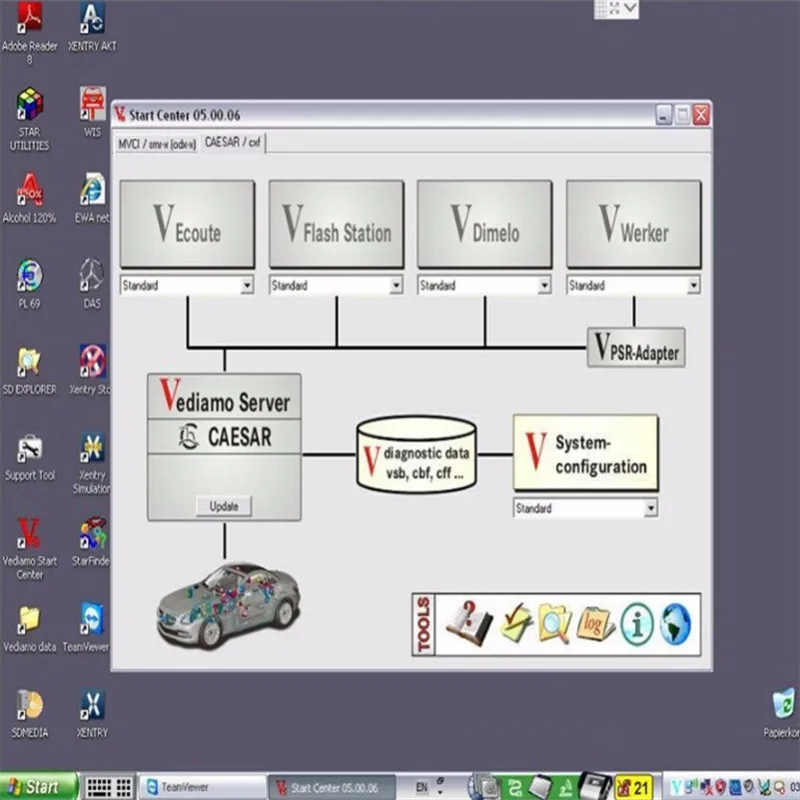
Task: Open WIS desktop icon
Action: pyautogui.click(x=92, y=112)
